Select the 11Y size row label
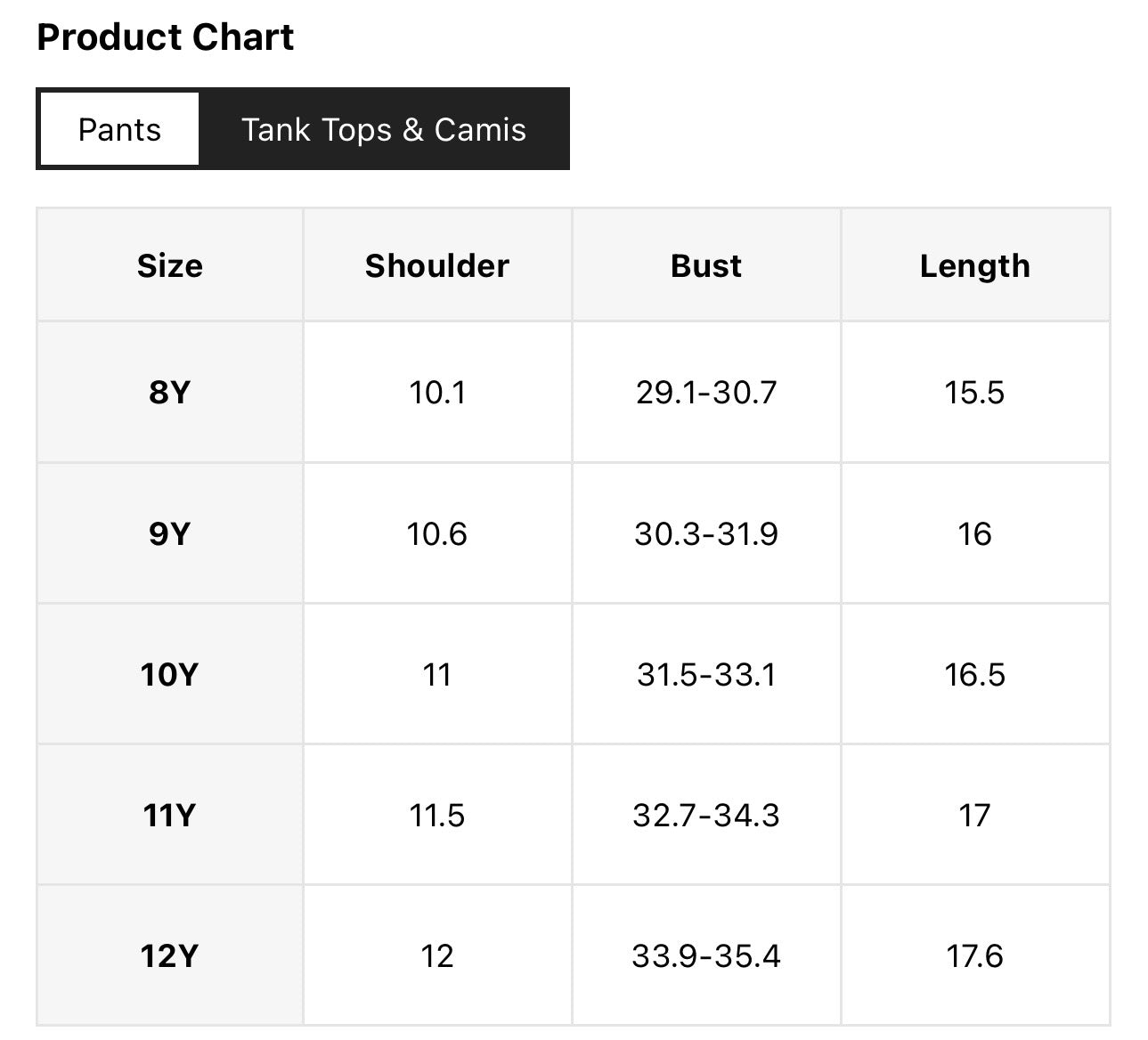This screenshot has width=1148, height=1040. tap(170, 815)
